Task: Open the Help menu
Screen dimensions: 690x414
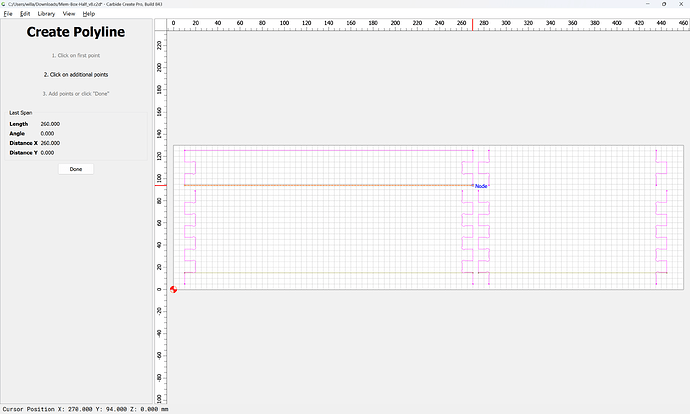Action: click(88, 14)
